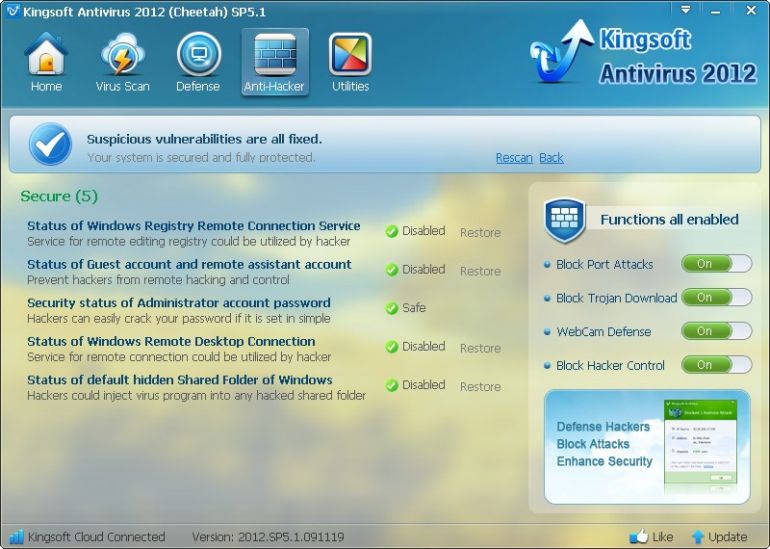Screen dimensions: 770x549
Task: Click the blue checkmark status icon
Action: [x=50, y=144]
